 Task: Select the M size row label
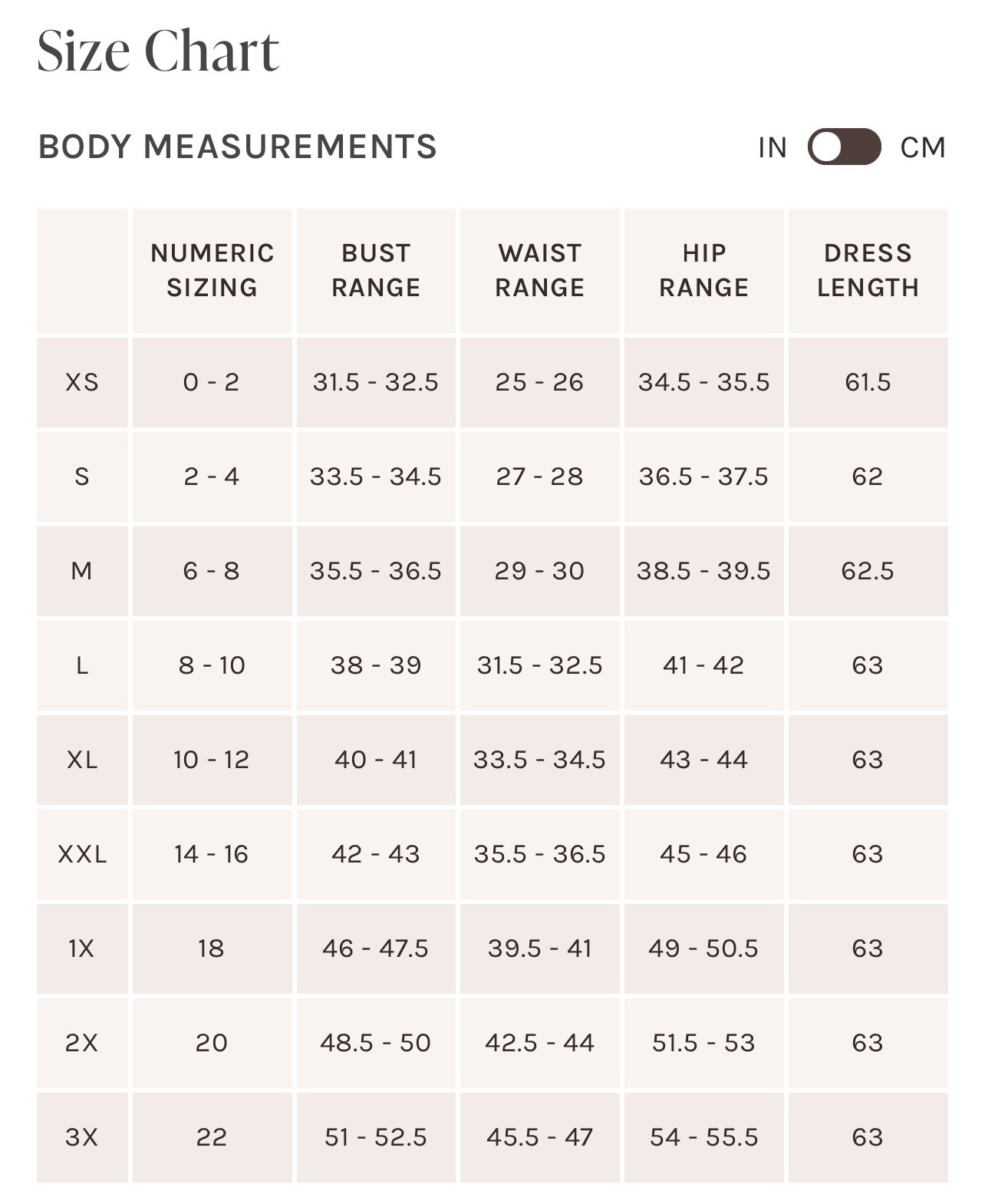82,571
